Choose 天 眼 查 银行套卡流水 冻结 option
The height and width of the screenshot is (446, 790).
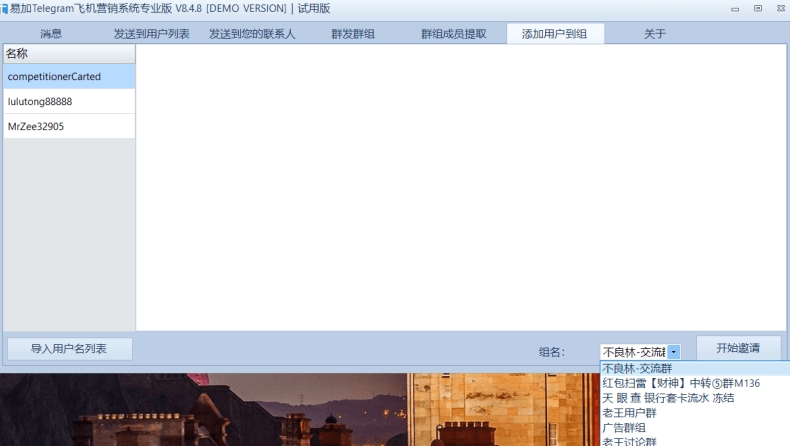[x=695, y=398]
